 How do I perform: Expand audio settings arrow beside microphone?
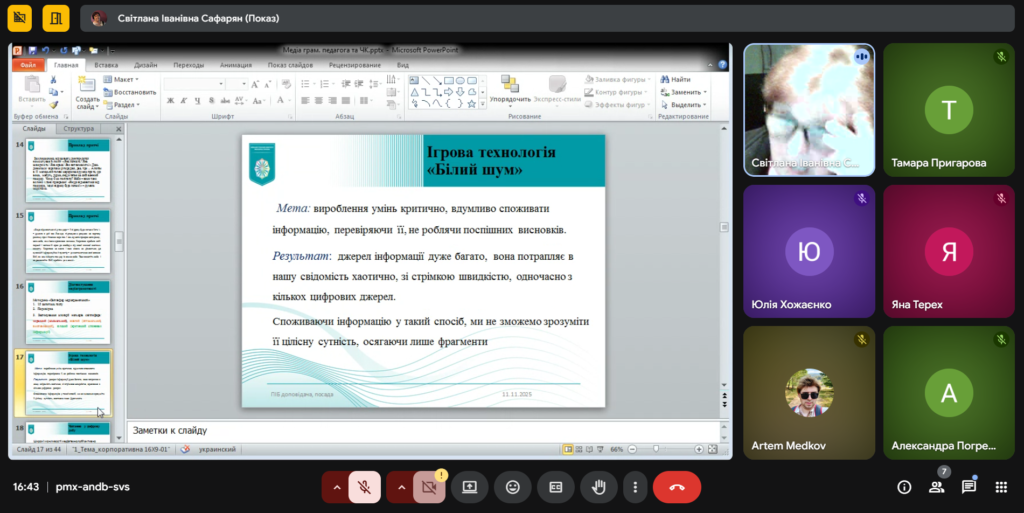[336, 487]
